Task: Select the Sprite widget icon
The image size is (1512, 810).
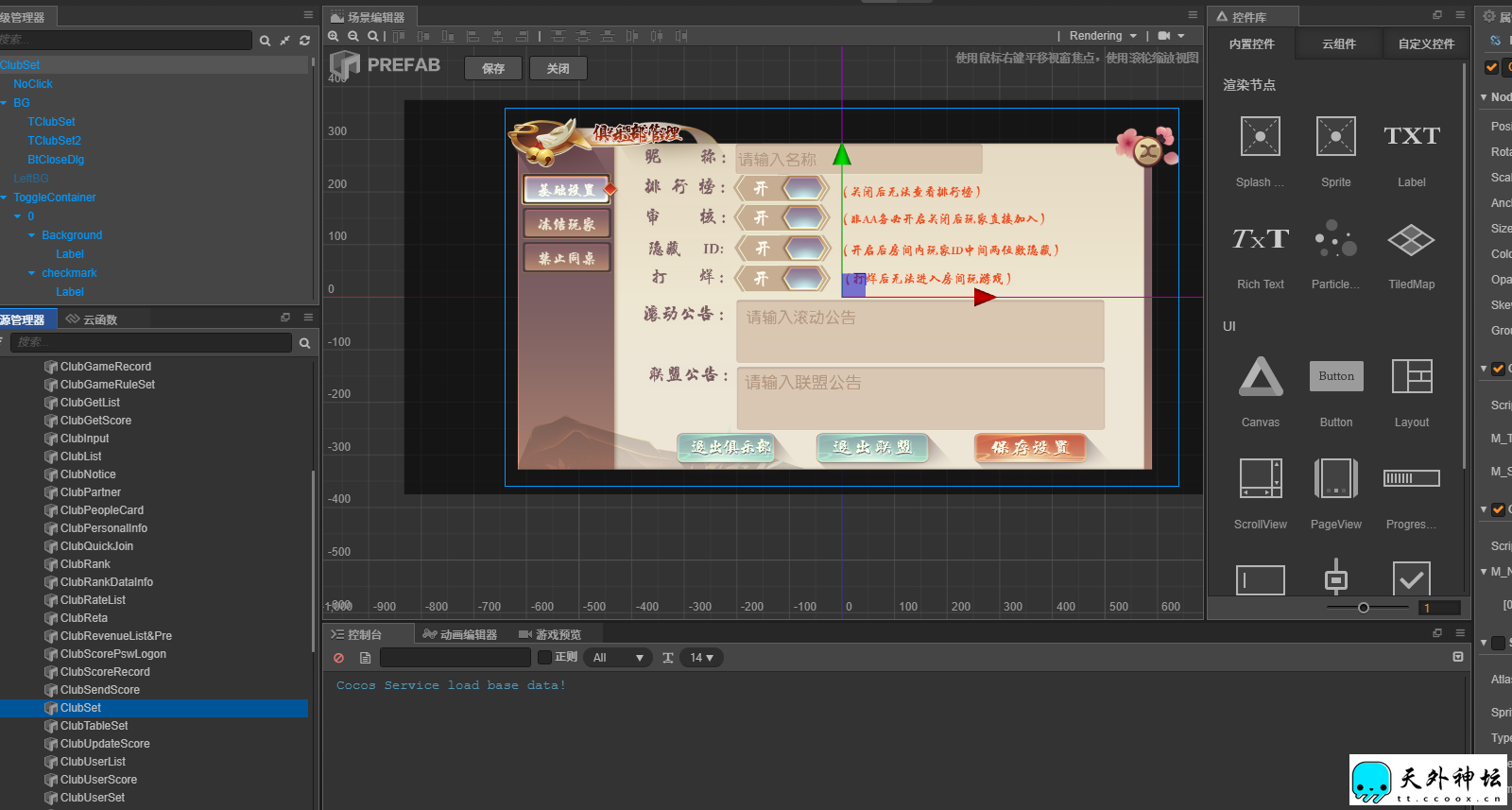Action: click(1336, 137)
